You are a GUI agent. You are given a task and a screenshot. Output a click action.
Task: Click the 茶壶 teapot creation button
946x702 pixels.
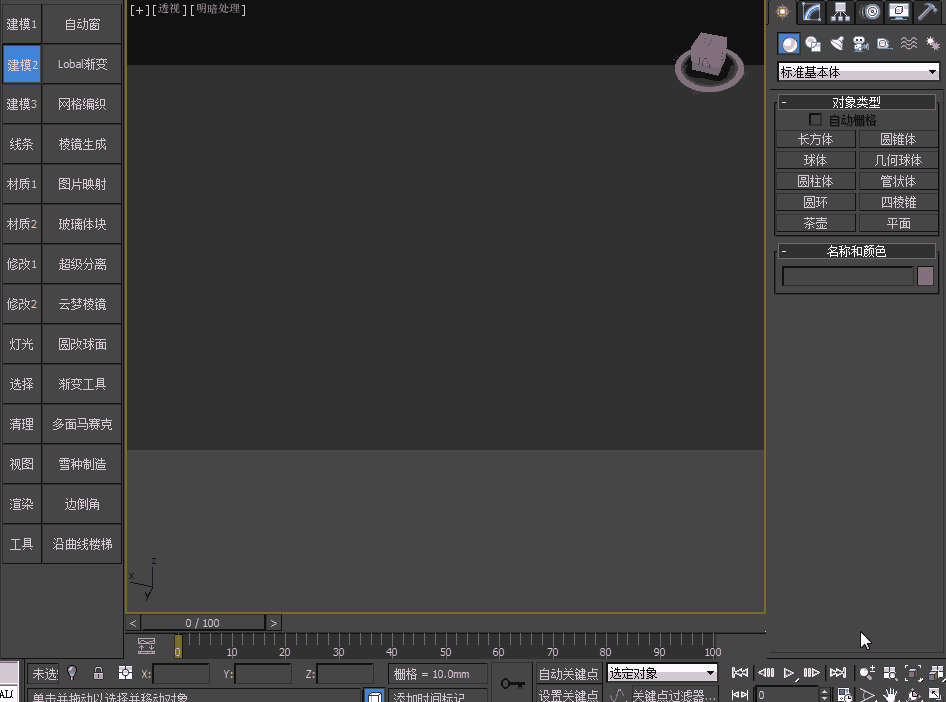tap(815, 222)
